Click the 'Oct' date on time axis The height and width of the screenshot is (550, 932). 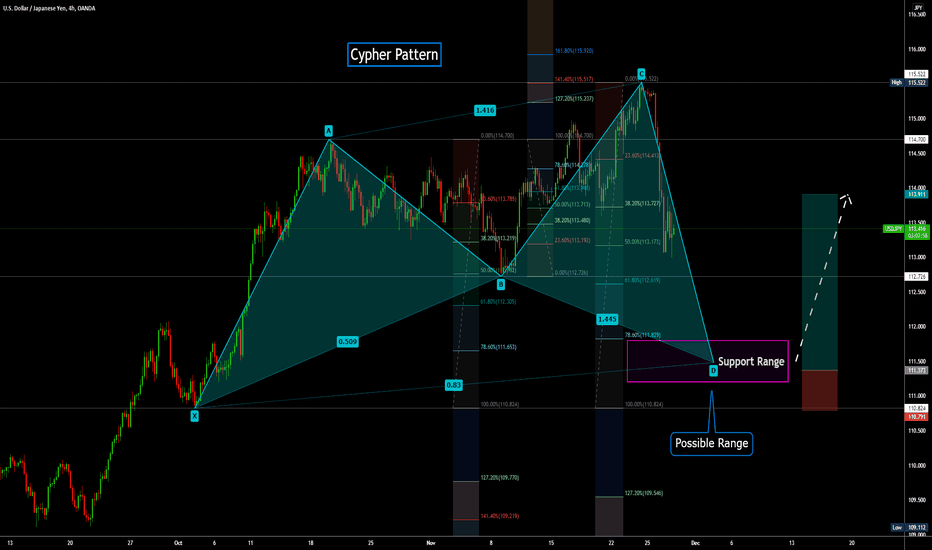tap(178, 543)
